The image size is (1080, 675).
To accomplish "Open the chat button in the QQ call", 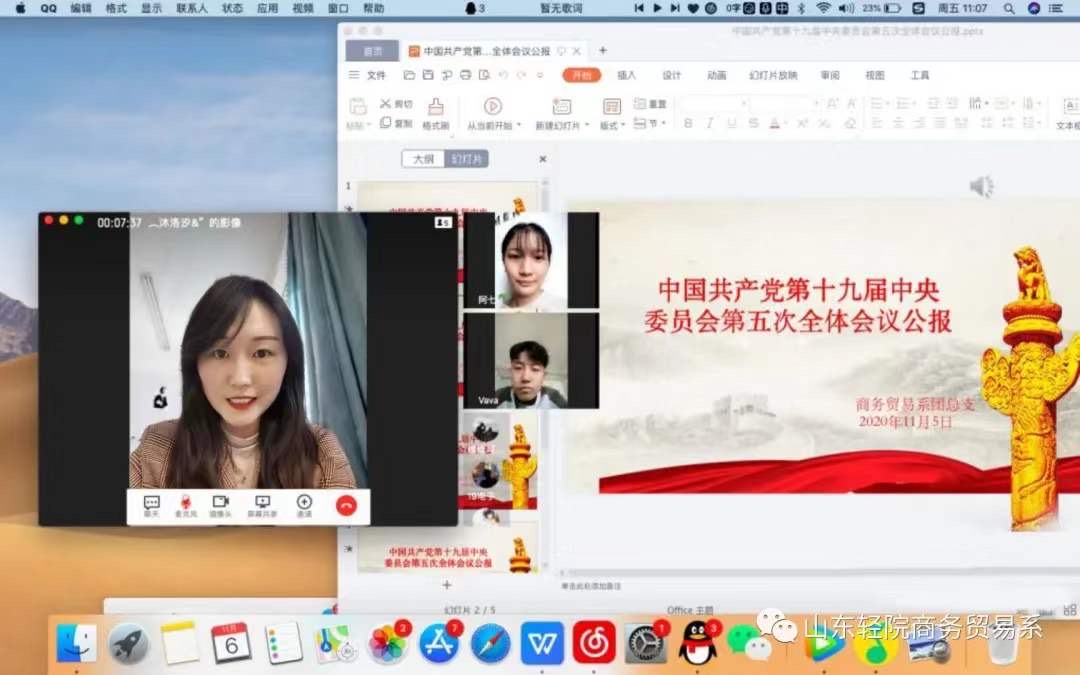I will [152, 506].
